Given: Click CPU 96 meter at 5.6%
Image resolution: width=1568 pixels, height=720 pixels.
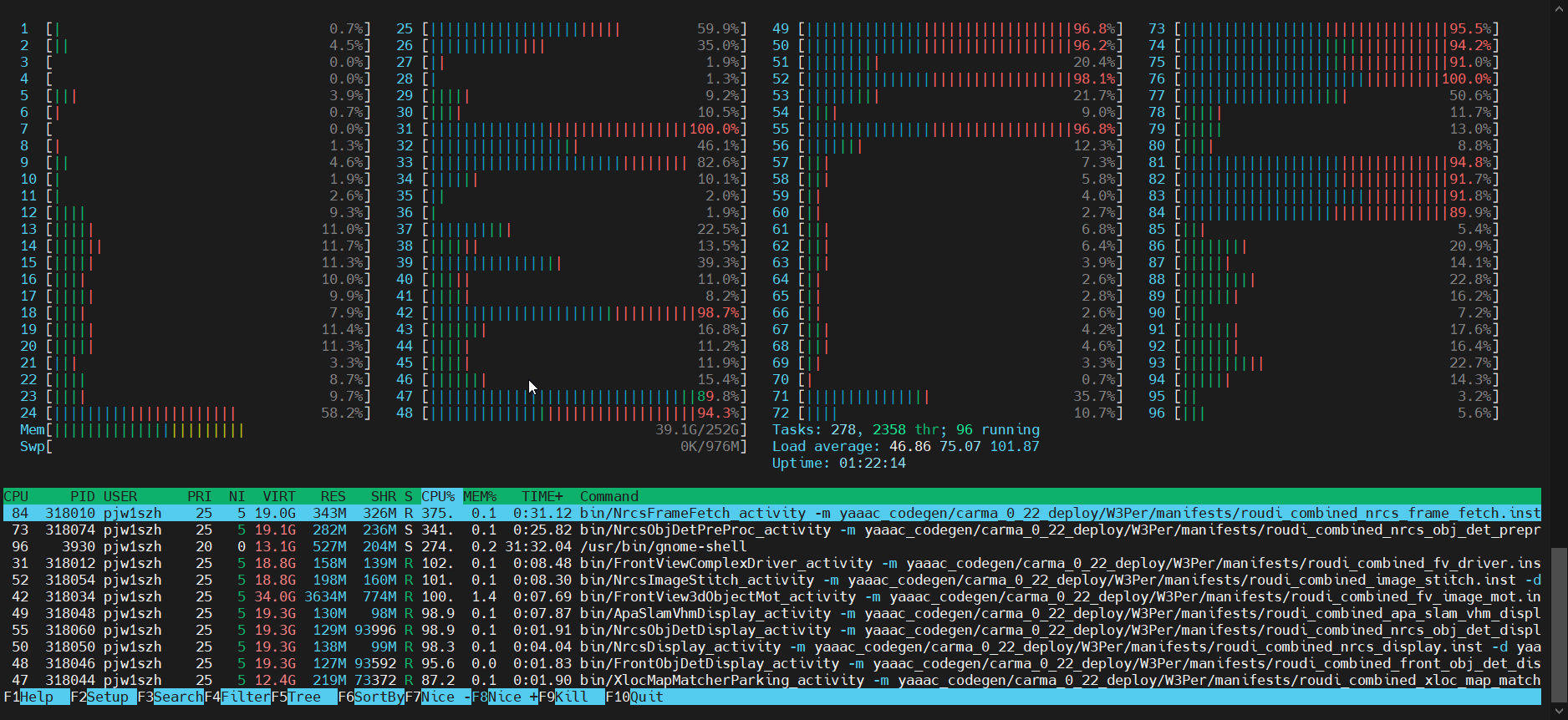Looking at the screenshot, I should 1324,413.
